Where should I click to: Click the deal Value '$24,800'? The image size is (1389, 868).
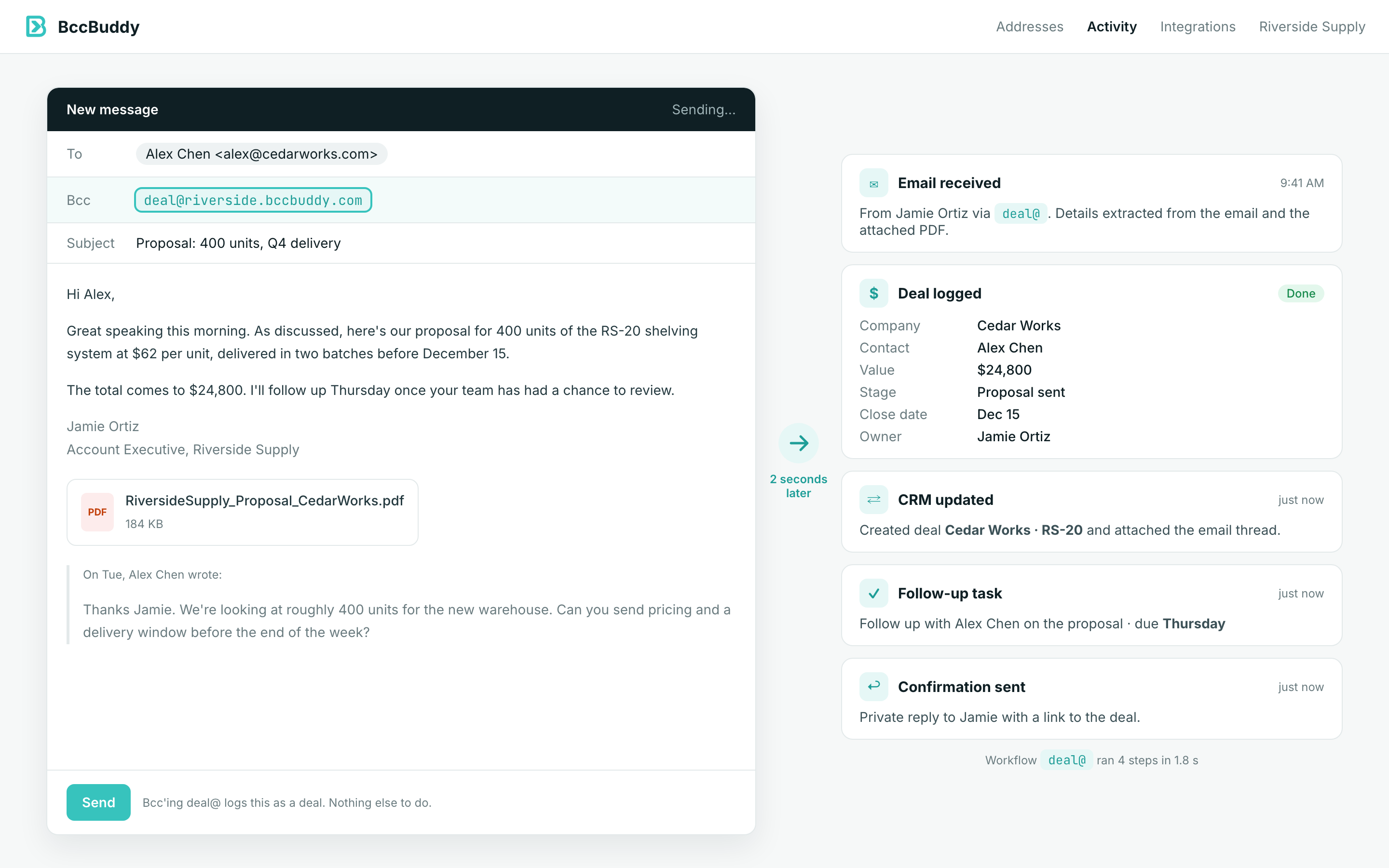(x=1005, y=370)
